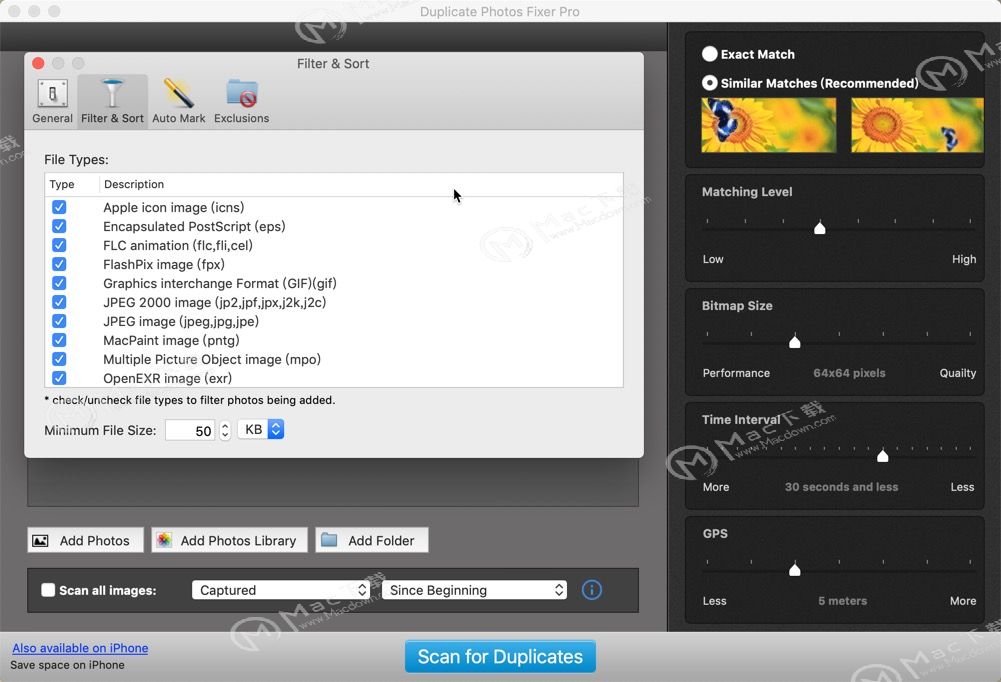Viewport: 1001px width, 682px height.
Task: Click the blue info icon beside Since Beginning
Action: pyautogui.click(x=592, y=590)
